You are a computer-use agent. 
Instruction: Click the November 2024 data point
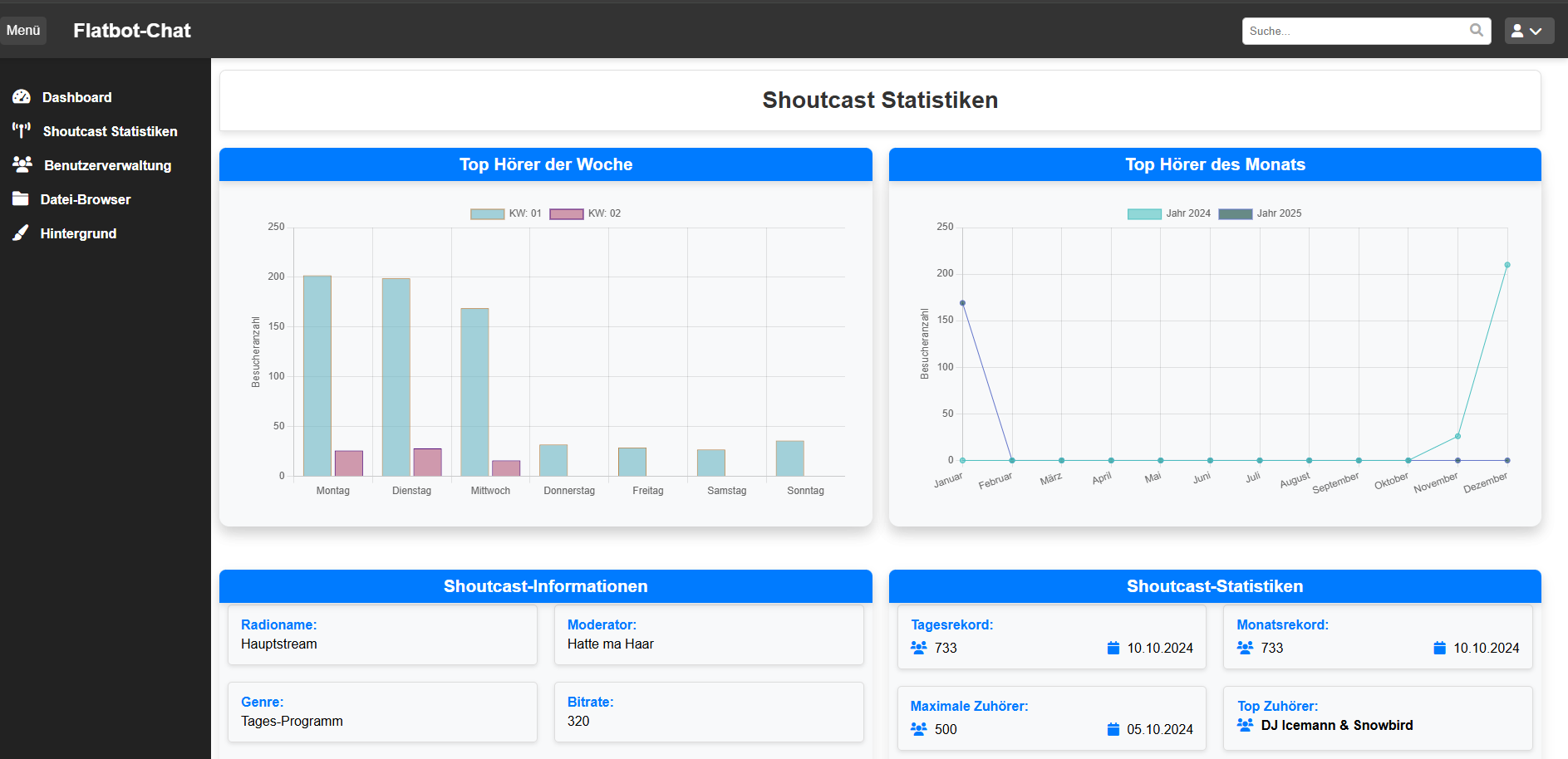point(1457,436)
